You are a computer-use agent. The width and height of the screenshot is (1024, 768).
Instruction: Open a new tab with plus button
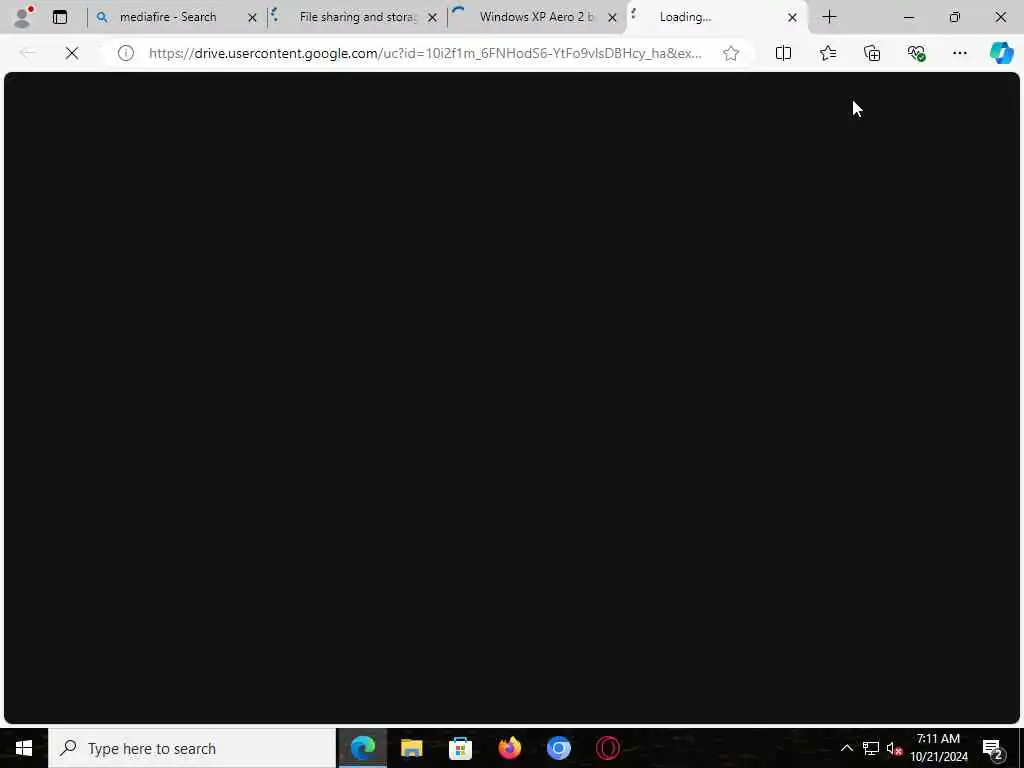[829, 17]
